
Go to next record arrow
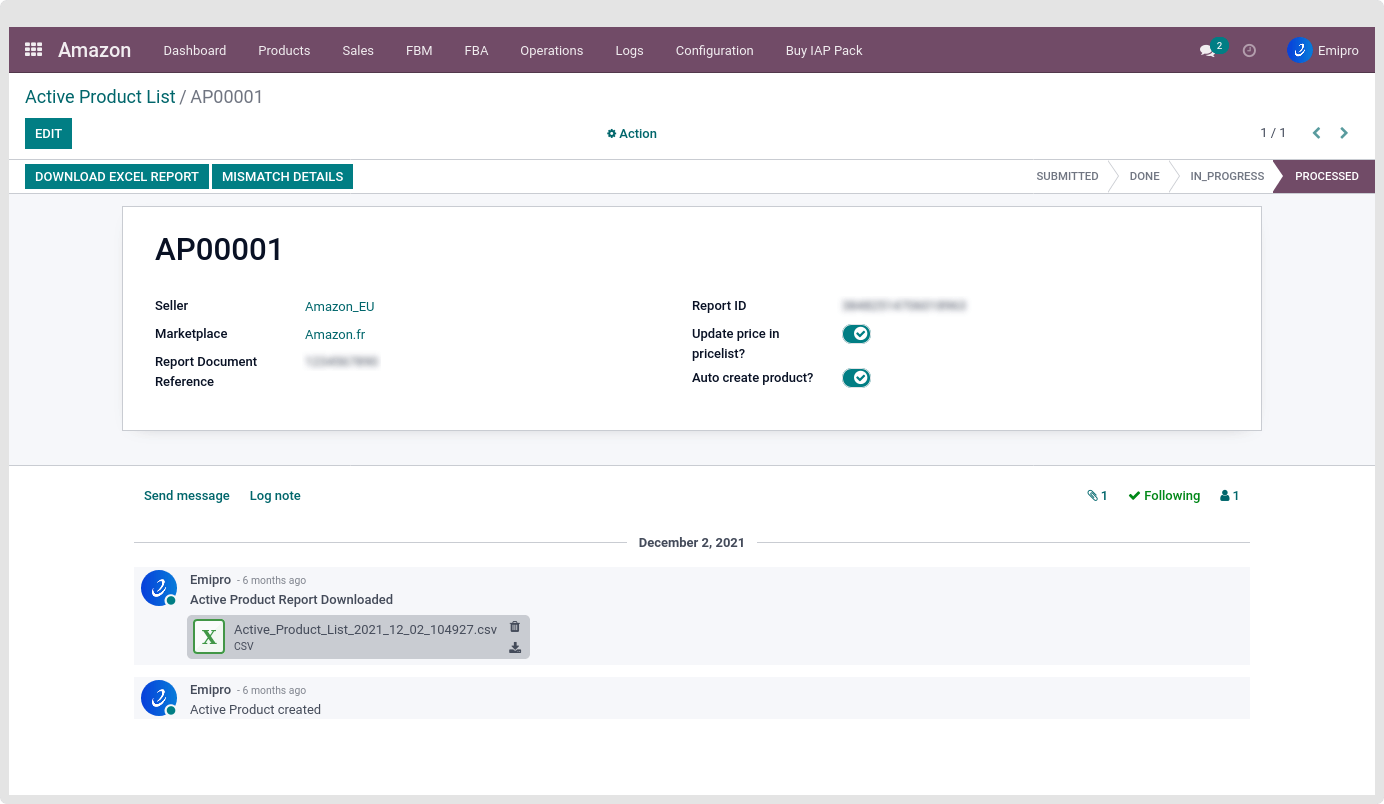click(1344, 133)
